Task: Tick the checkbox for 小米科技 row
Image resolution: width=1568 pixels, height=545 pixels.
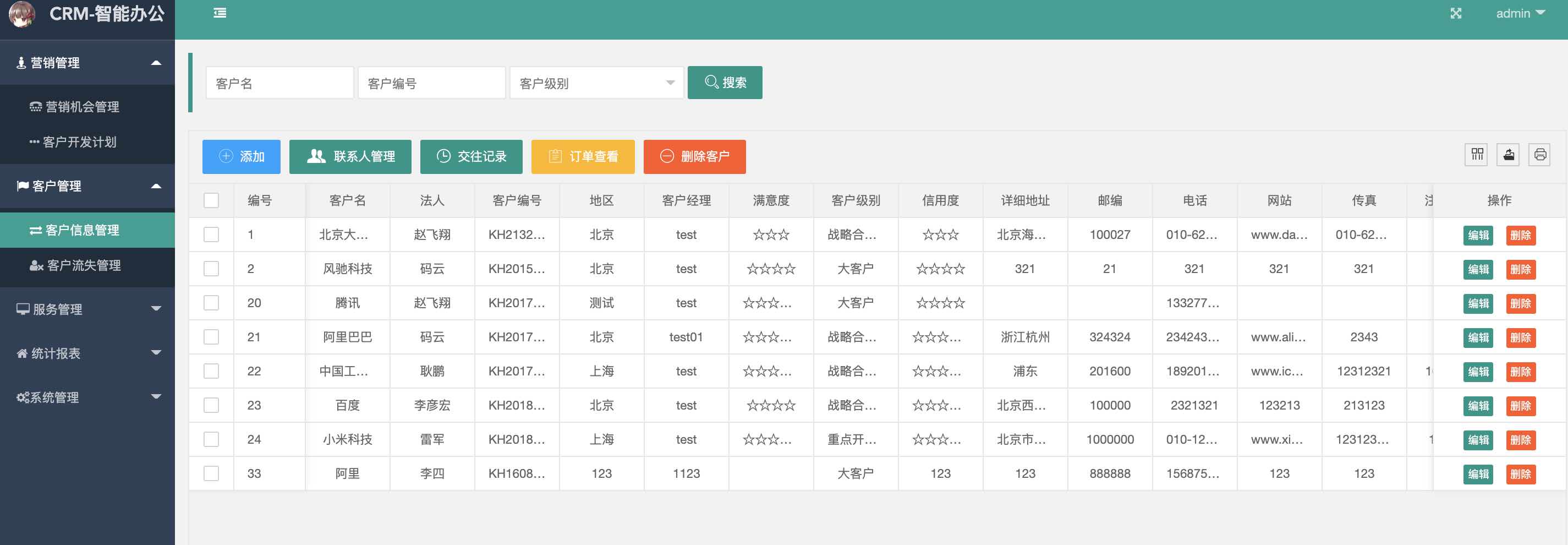Action: pos(211,439)
